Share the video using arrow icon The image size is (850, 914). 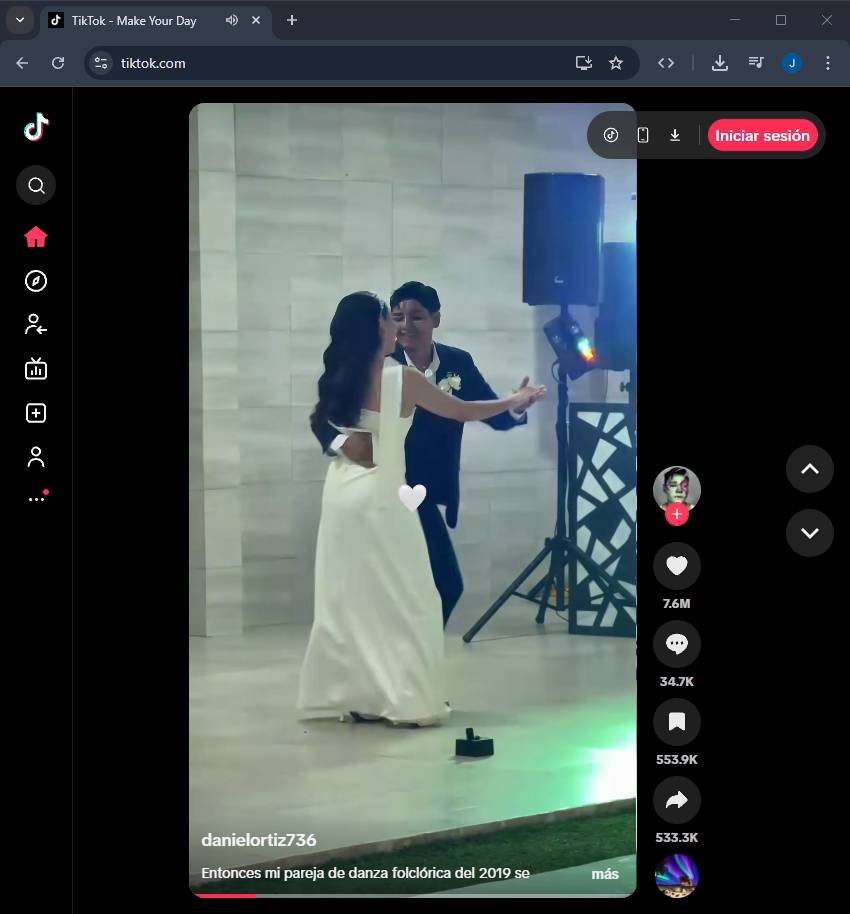pyautogui.click(x=676, y=800)
